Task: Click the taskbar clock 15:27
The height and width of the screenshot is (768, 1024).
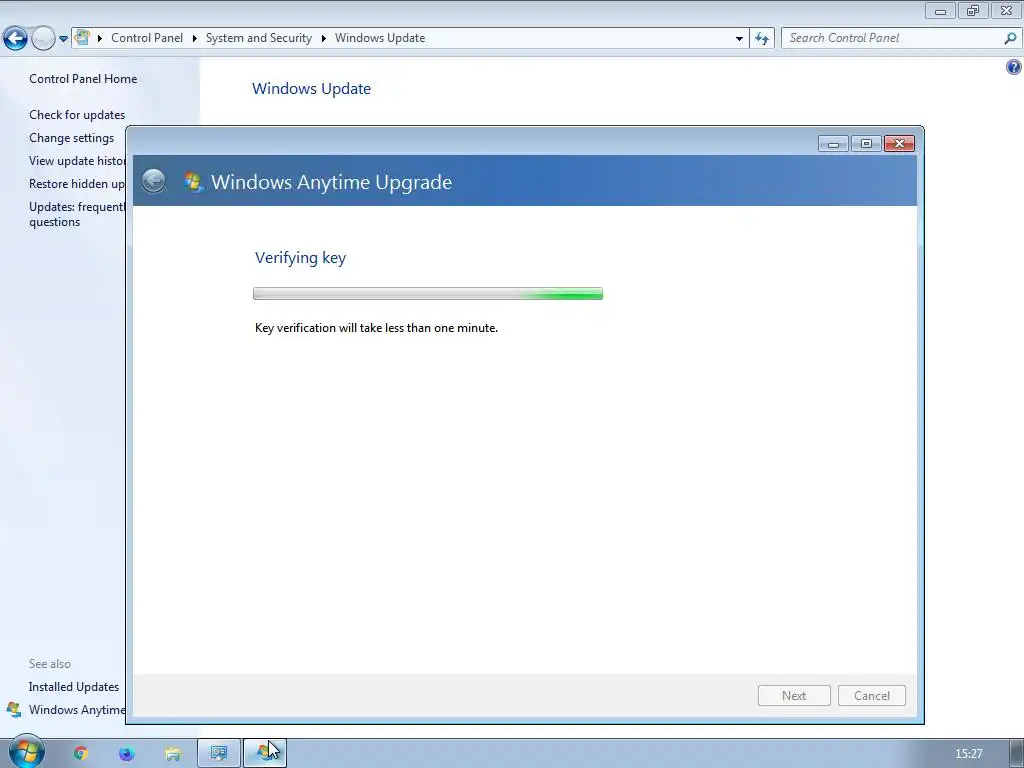Action: coord(968,754)
